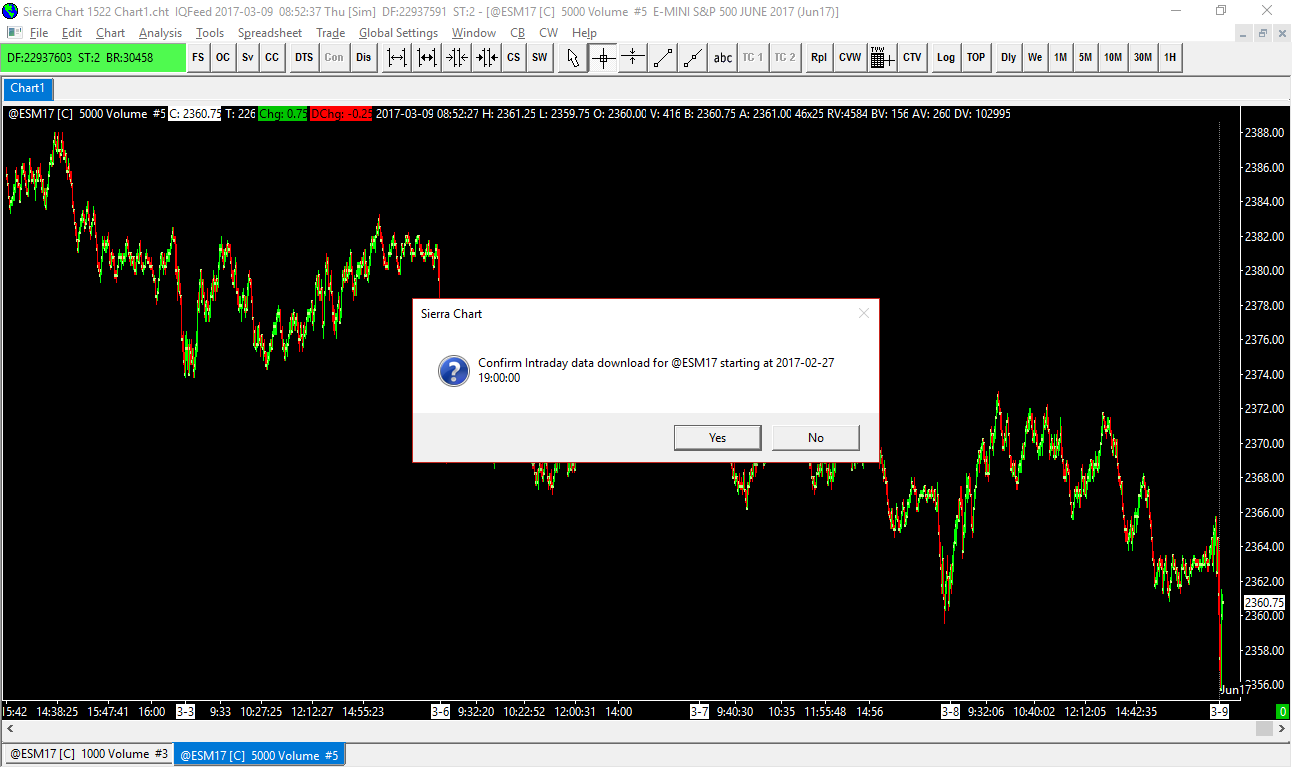Close the Sierra Chart confirmation dialog
Image resolution: width=1292 pixels, height=768 pixels.
pos(864,314)
